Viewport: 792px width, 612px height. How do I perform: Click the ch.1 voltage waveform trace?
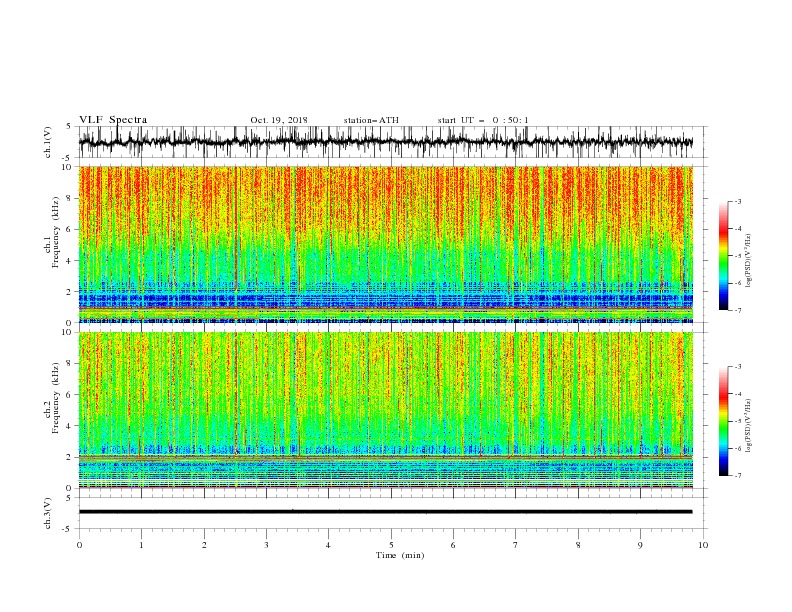(385, 142)
